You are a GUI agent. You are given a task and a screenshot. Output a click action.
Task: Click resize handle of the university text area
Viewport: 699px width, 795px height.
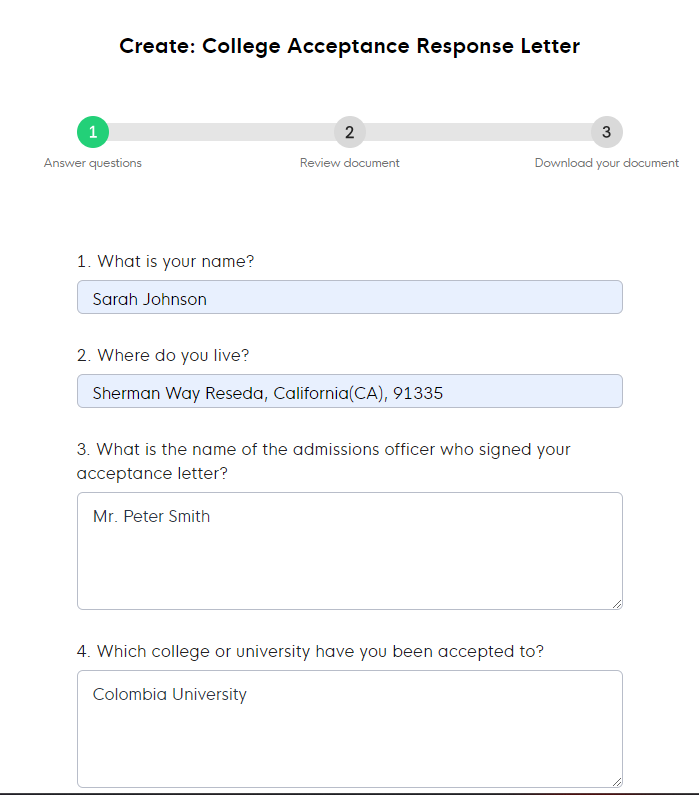point(617,782)
